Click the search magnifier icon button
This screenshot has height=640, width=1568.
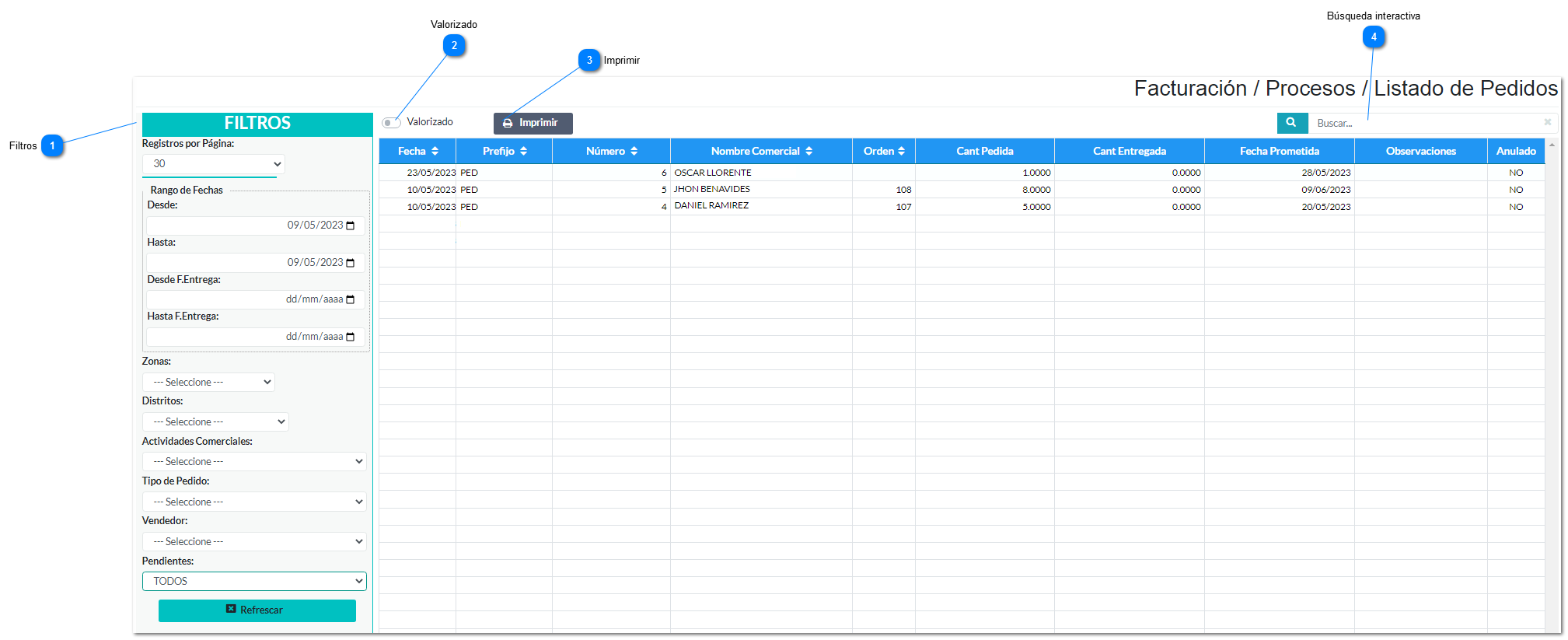click(x=1292, y=123)
